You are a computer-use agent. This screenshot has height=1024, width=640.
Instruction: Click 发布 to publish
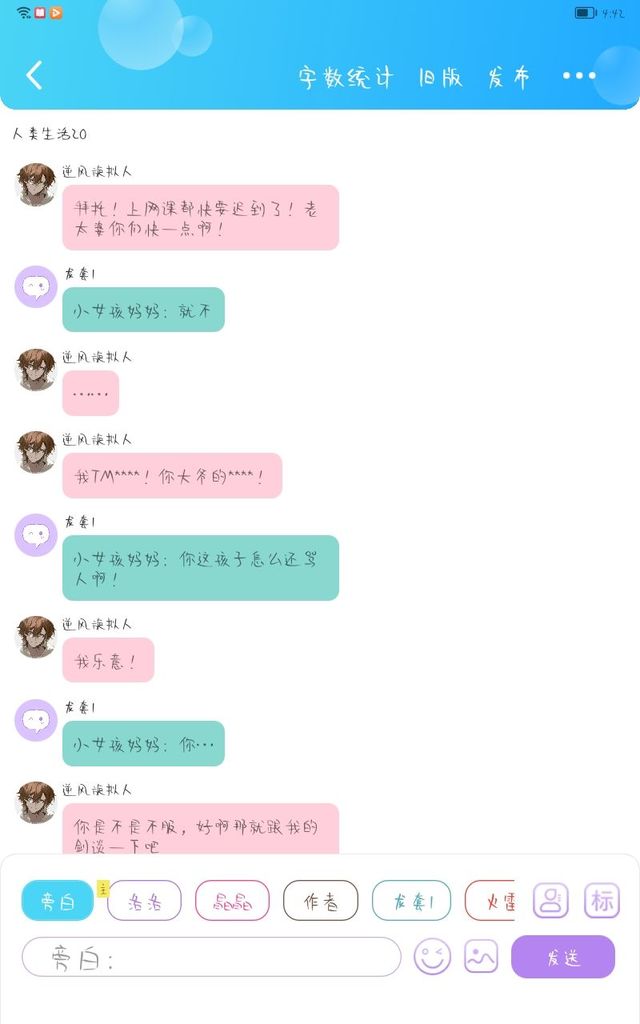click(508, 78)
